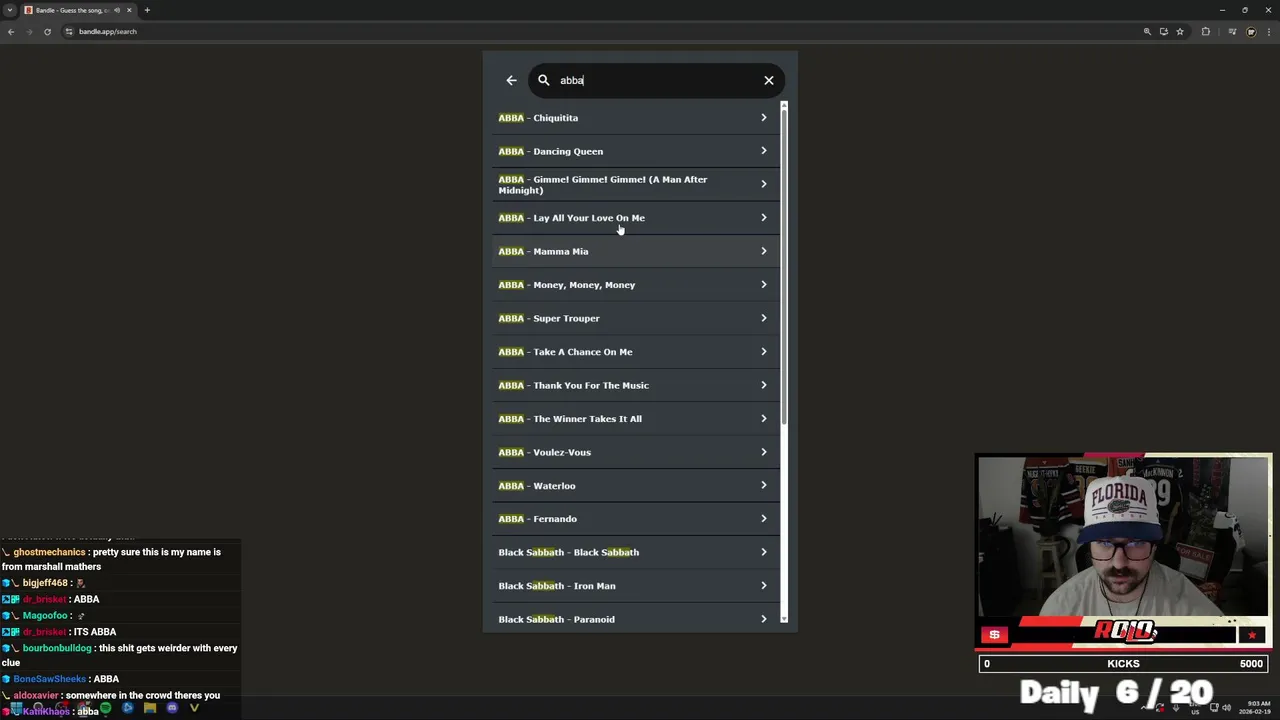1280x720 pixels.
Task: Click the back arrow beside search box
Action: (511, 80)
